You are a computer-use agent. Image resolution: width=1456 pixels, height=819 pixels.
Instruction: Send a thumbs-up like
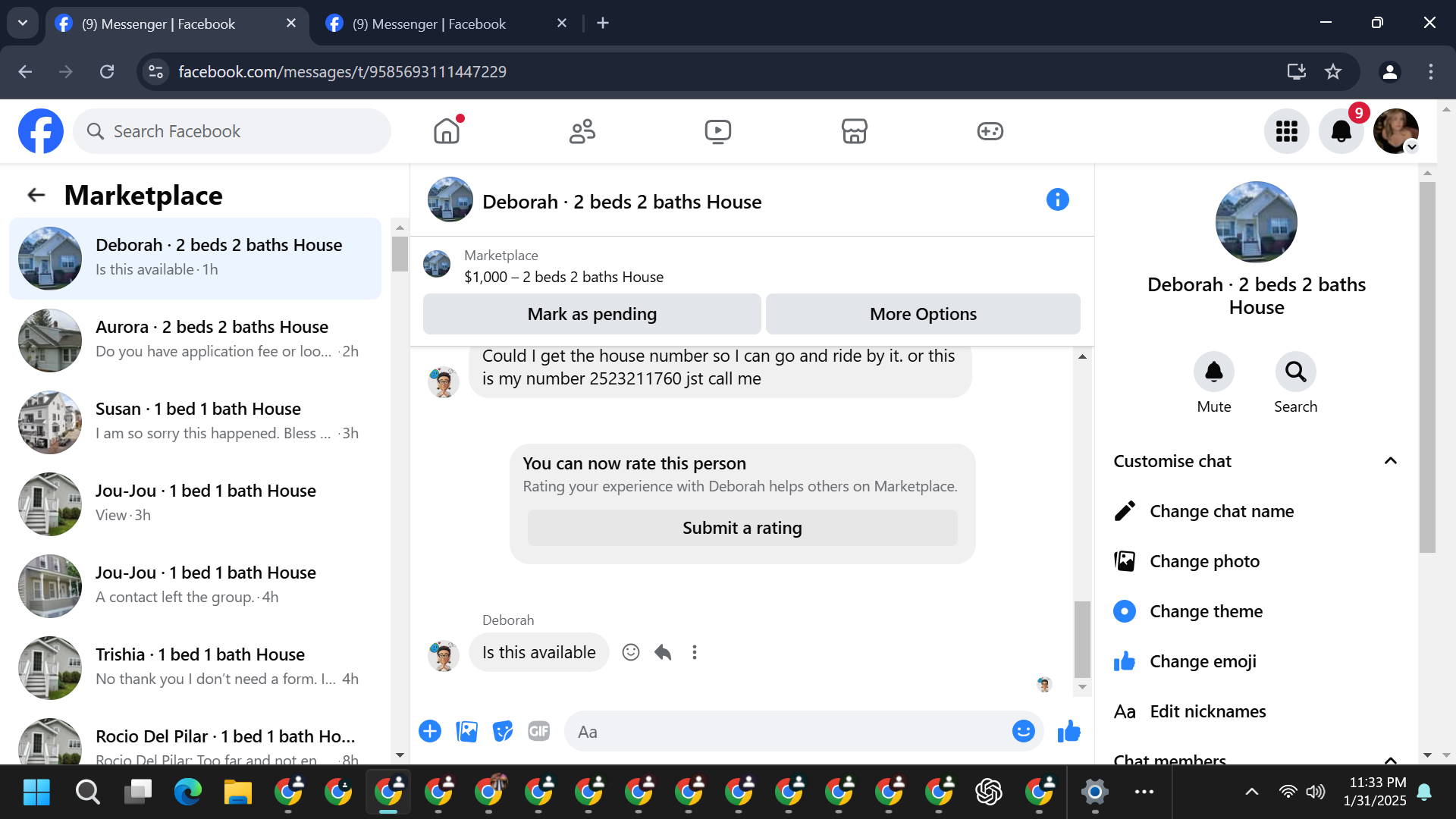pos(1069,731)
